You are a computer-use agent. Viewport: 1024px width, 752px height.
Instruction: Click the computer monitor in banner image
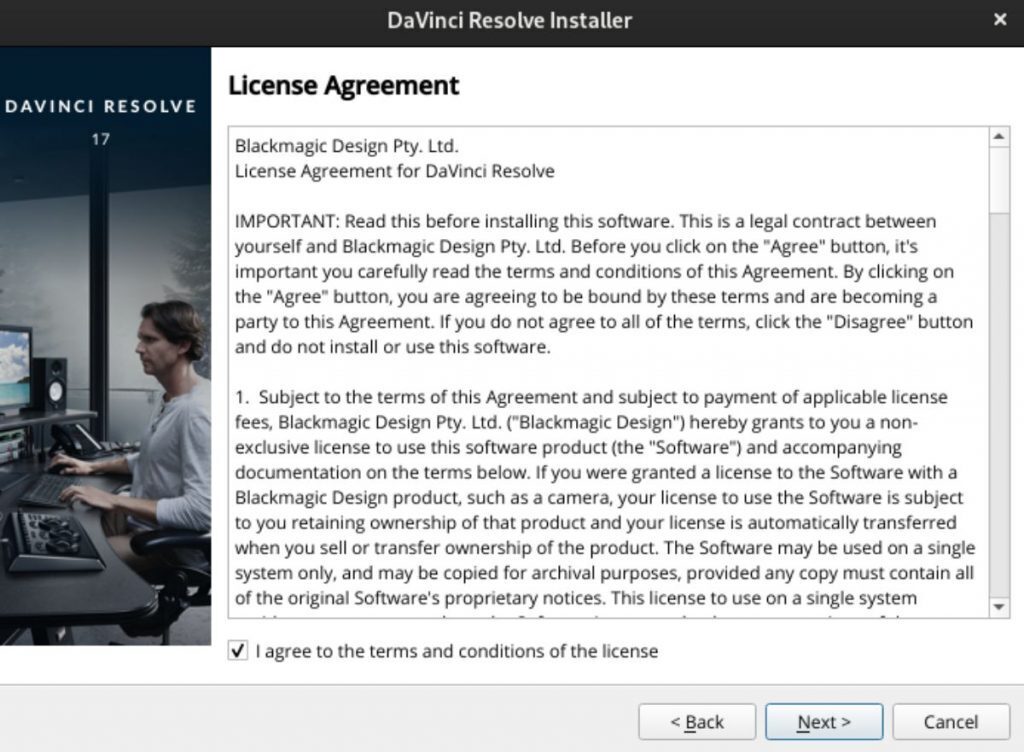[x=15, y=369]
